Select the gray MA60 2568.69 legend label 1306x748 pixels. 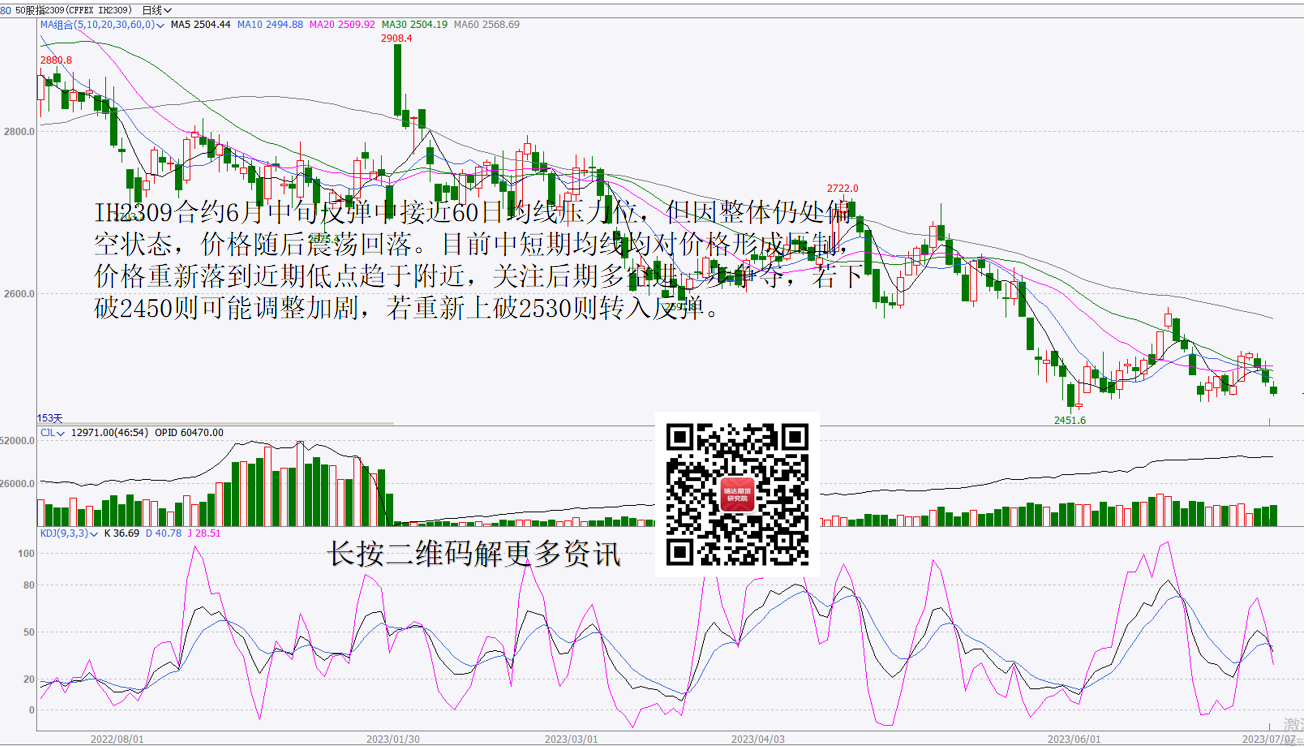(486, 24)
